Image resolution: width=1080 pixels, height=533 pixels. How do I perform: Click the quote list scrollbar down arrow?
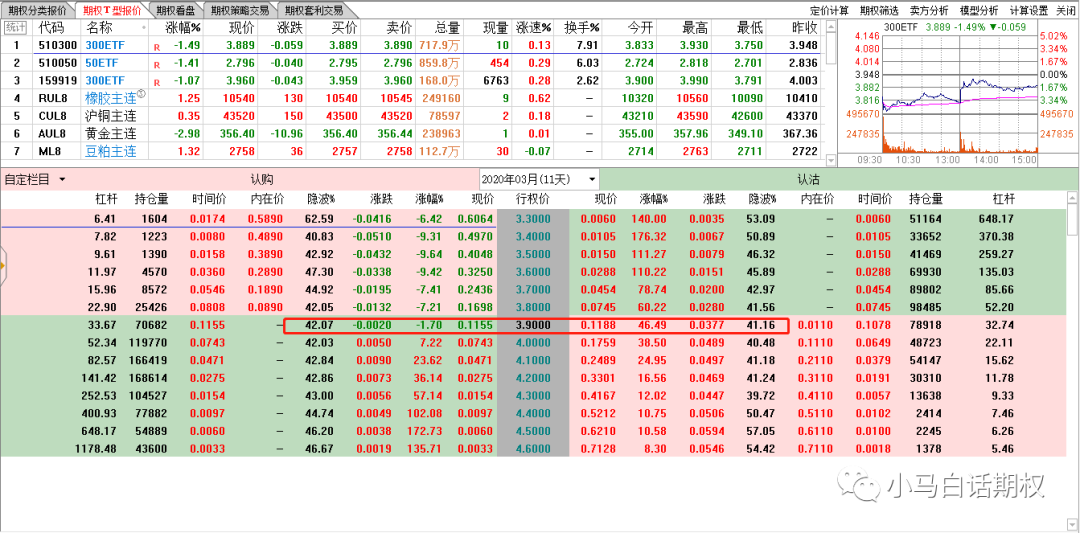[830, 160]
